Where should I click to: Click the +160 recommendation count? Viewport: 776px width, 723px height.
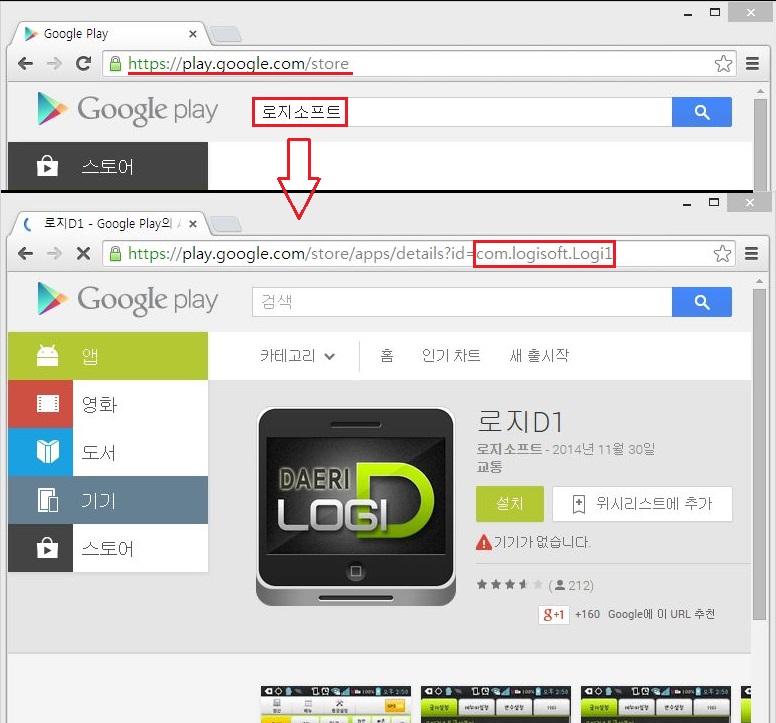tap(587, 614)
